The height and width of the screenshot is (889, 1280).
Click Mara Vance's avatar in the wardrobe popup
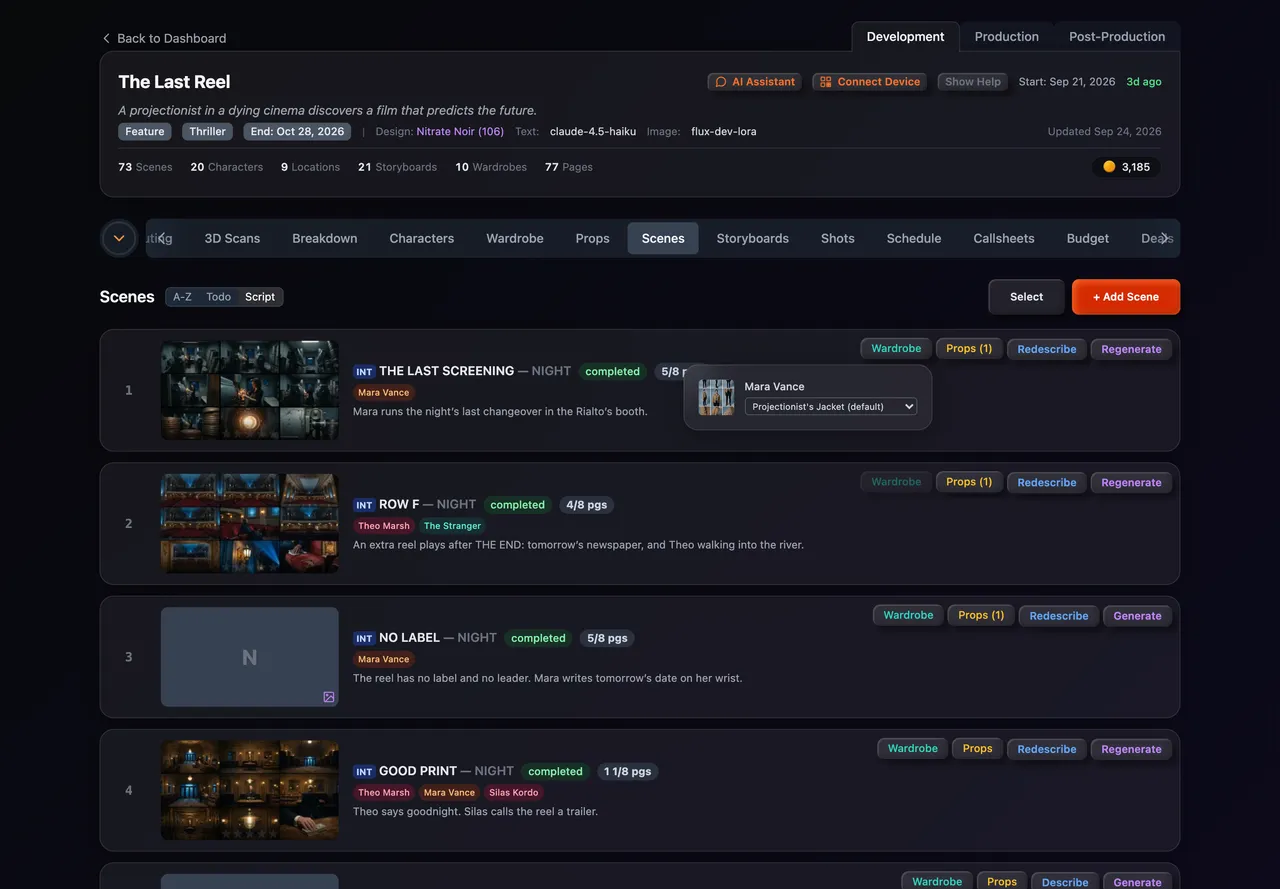(716, 397)
